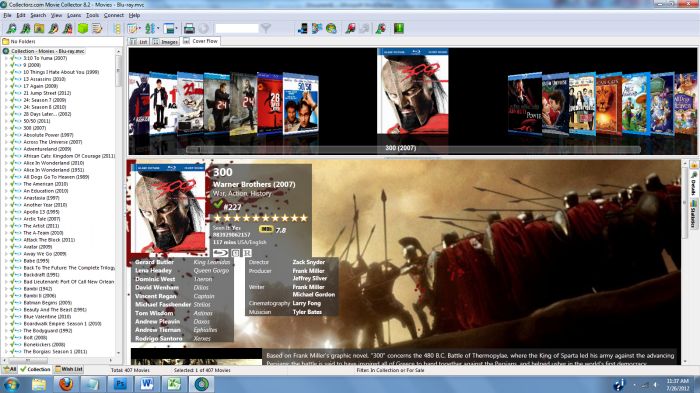The image size is (700, 393).
Task: Select Batman Begins (2005) in the list
Action: 47,303
